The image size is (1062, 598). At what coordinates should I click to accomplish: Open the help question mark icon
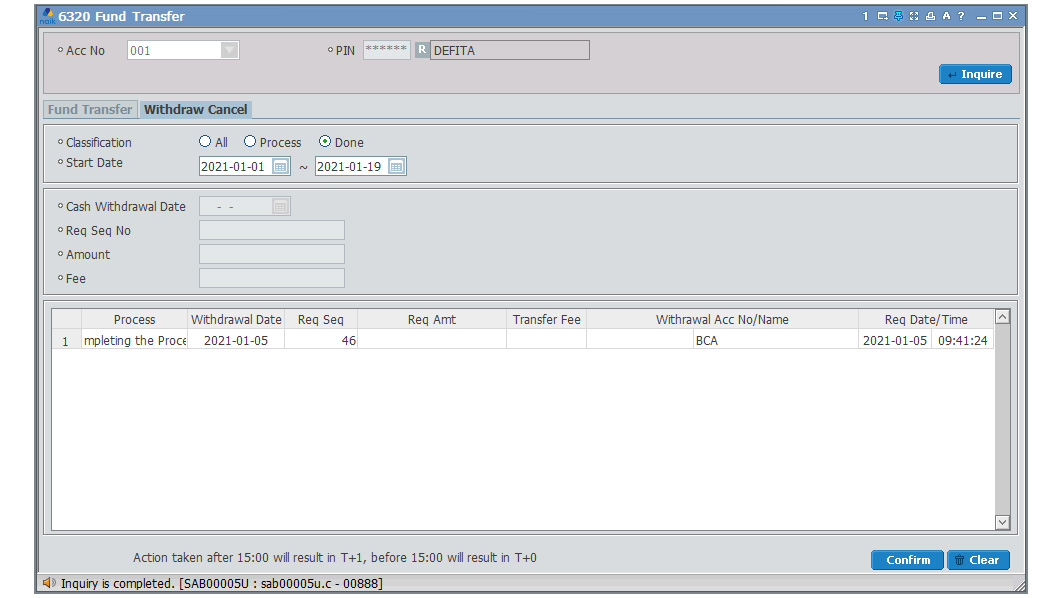(961, 17)
